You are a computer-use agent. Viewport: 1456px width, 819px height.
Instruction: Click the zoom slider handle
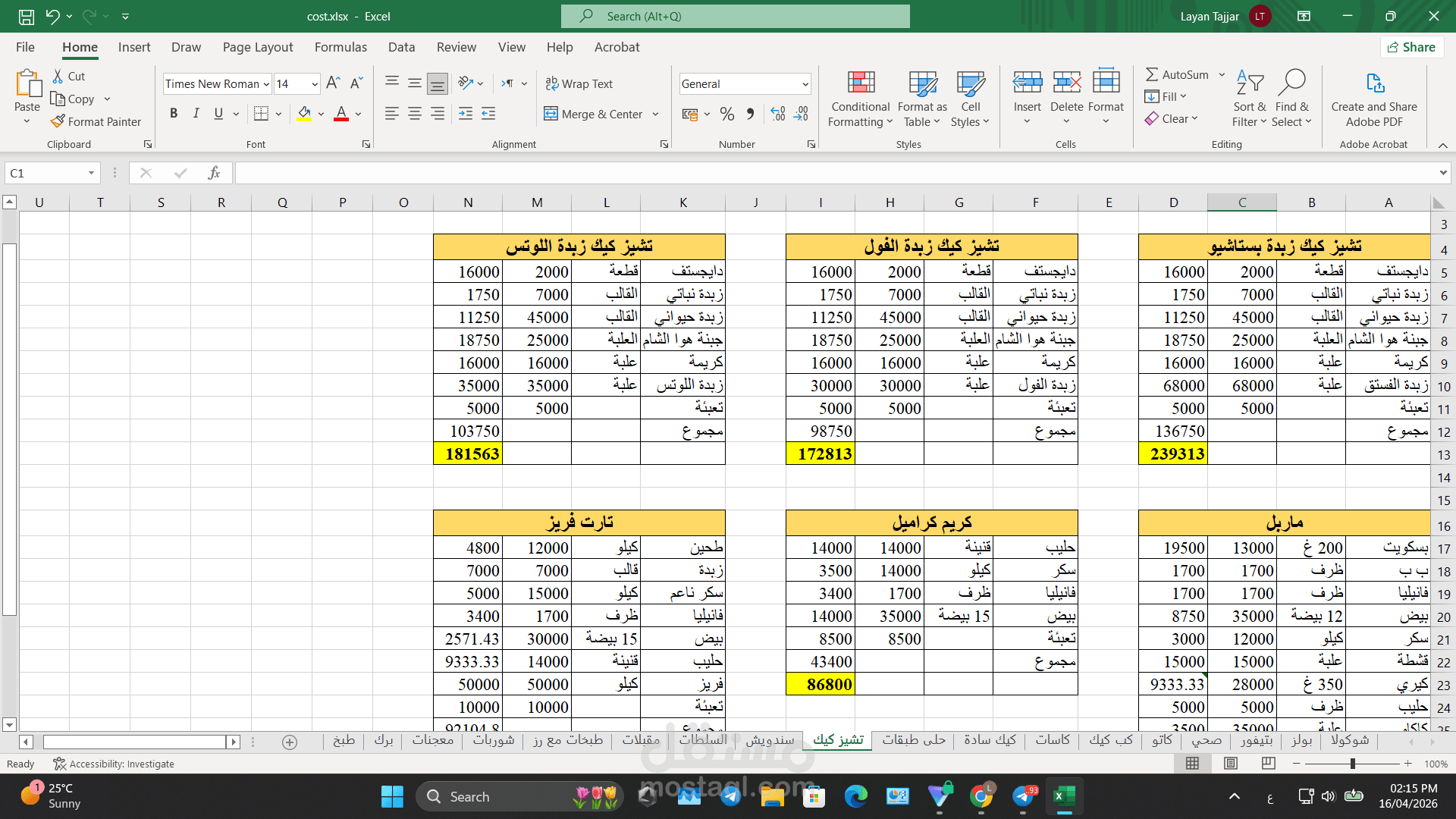coord(1352,764)
